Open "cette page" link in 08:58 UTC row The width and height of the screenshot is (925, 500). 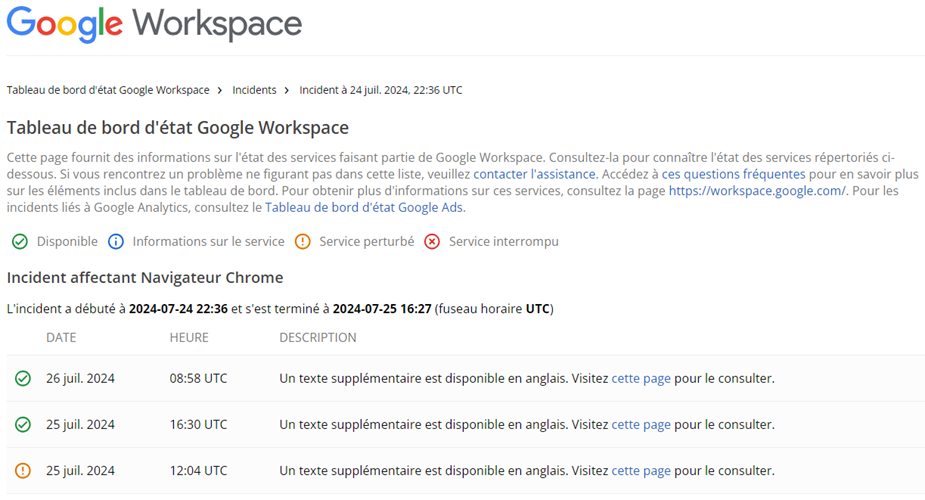[641, 379]
